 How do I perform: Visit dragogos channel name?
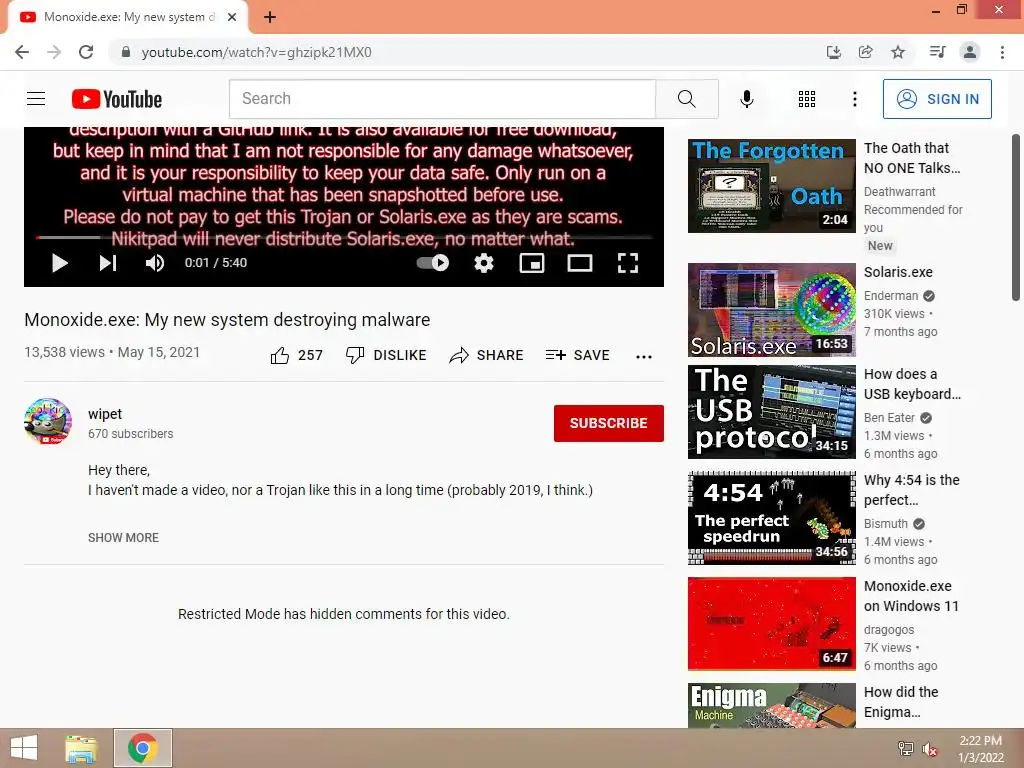pyautogui.click(x=889, y=630)
